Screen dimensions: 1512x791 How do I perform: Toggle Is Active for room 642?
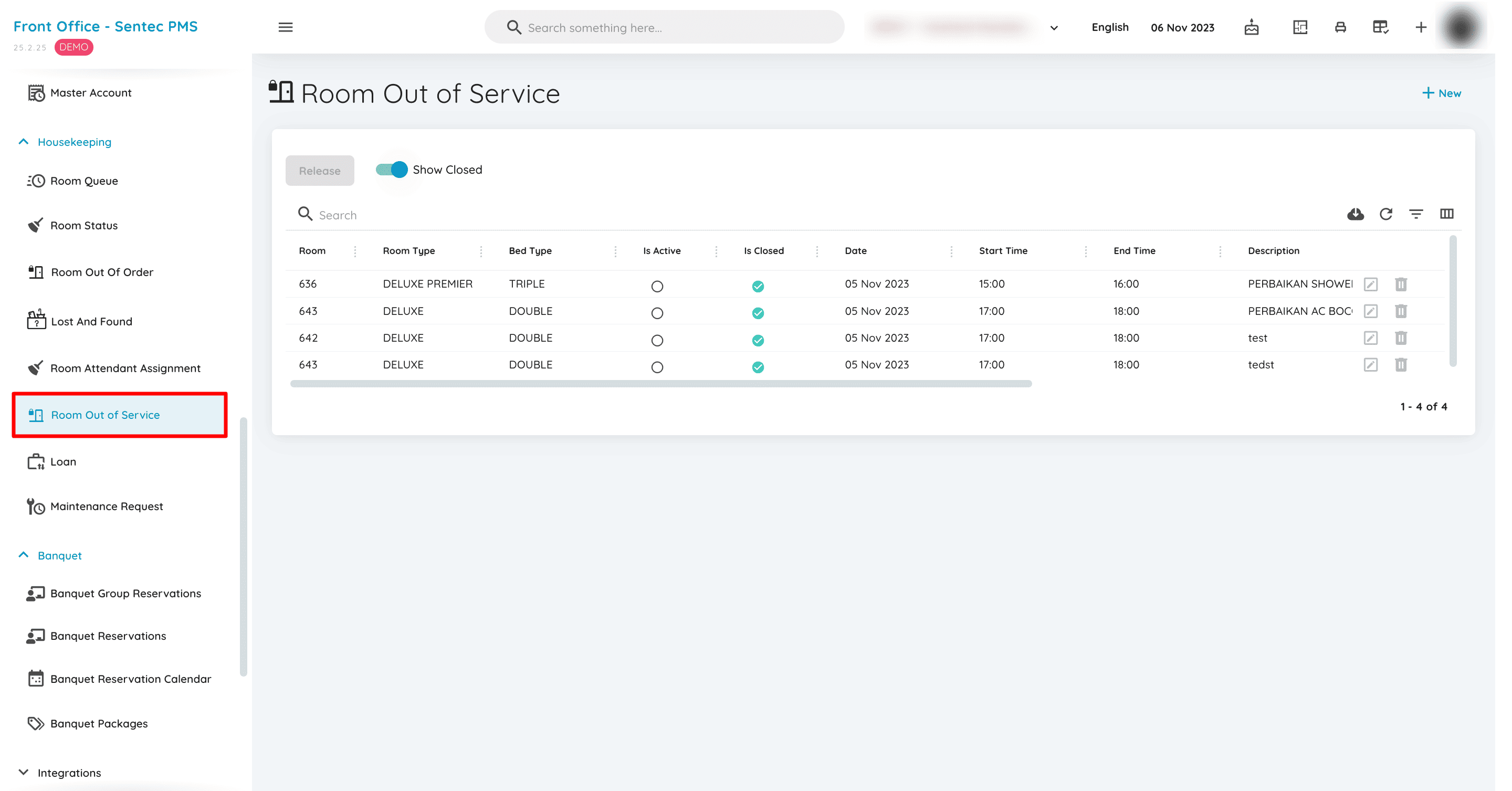tap(657, 340)
